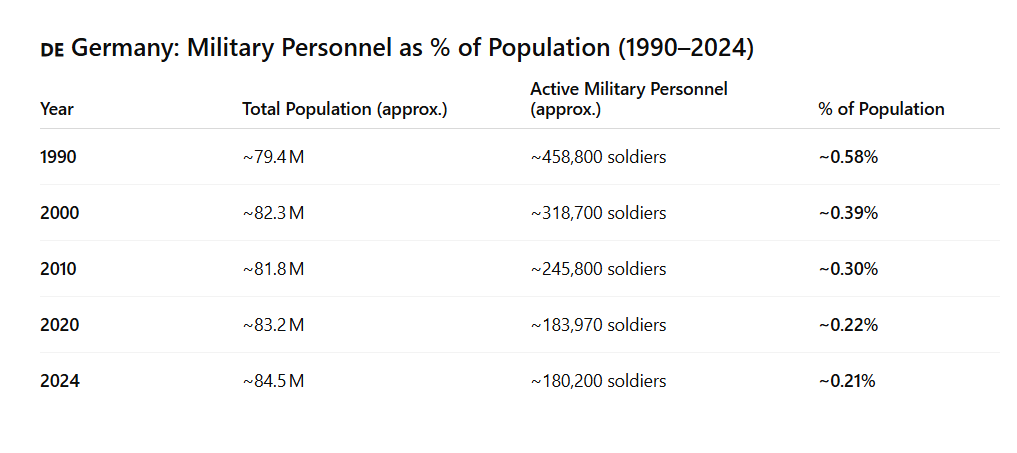This screenshot has height=453, width=1017.
Task: Select the ~180,200 soldiers cell
Action: click(x=598, y=381)
